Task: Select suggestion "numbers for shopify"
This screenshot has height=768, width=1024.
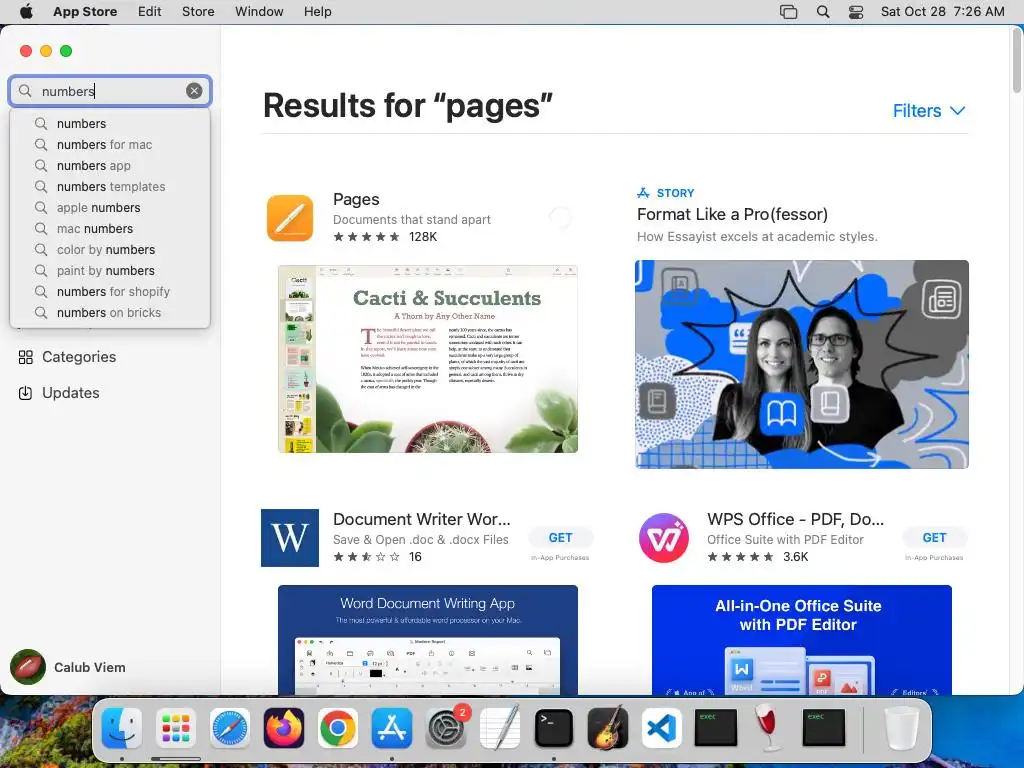Action: point(110,291)
